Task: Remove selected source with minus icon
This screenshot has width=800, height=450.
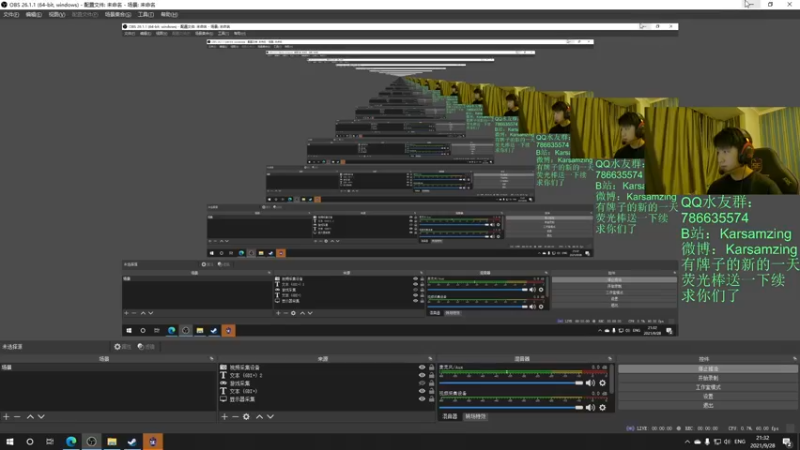Action: 235,417
